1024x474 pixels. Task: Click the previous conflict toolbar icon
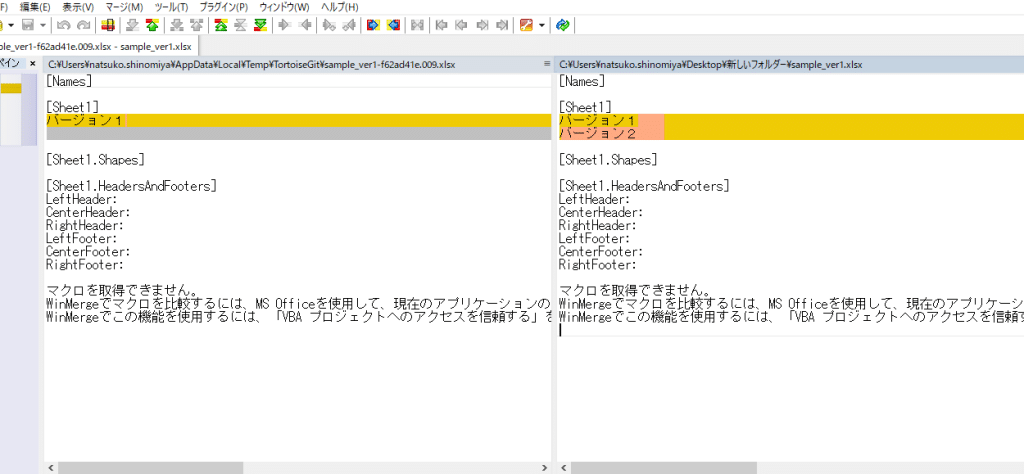pos(197,25)
